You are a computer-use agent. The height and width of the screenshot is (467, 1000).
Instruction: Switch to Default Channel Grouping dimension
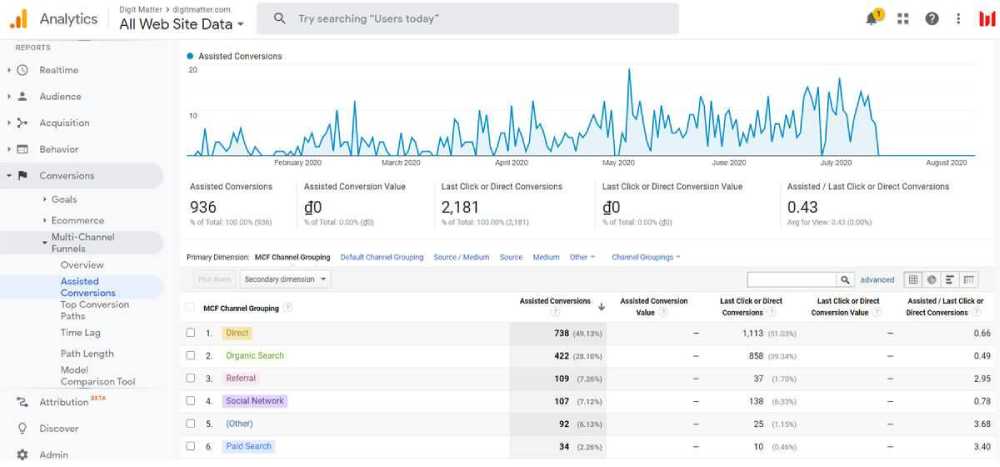(x=381, y=257)
